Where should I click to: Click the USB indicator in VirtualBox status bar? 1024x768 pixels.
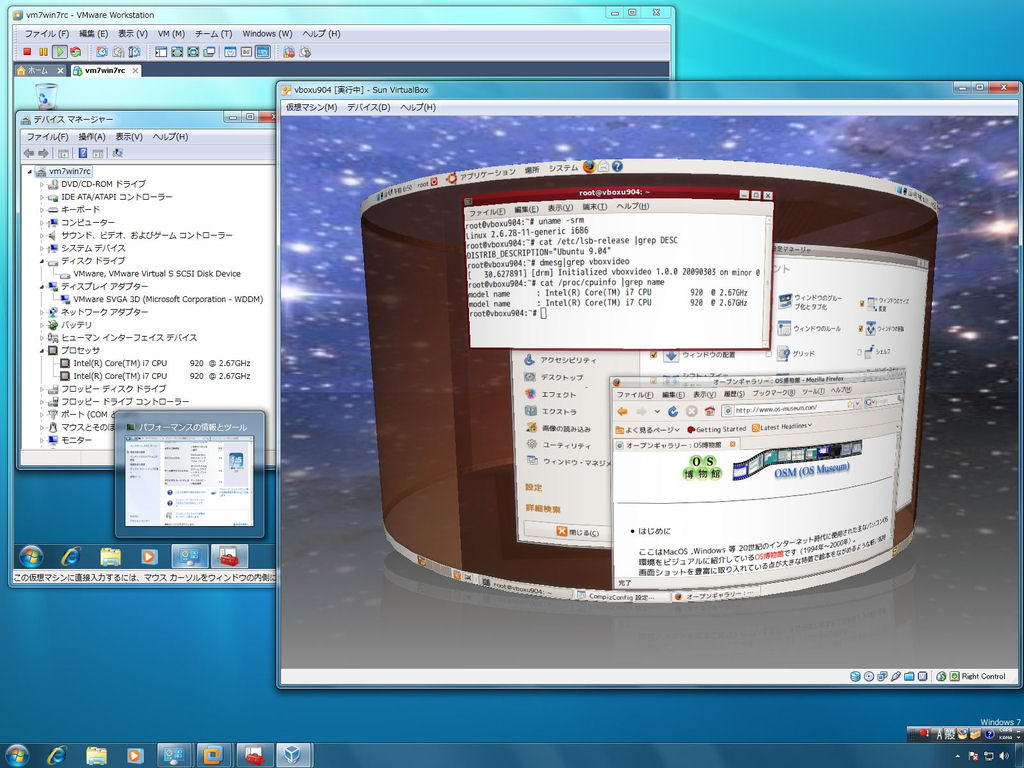click(x=896, y=677)
